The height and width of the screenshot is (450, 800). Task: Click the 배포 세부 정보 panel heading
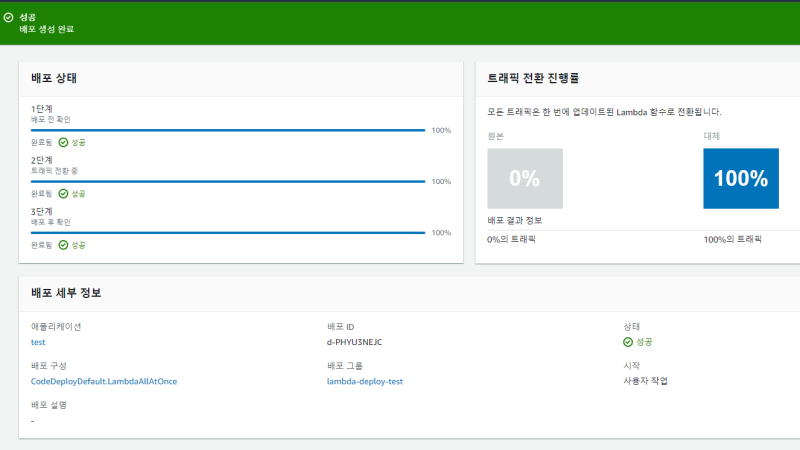66,293
